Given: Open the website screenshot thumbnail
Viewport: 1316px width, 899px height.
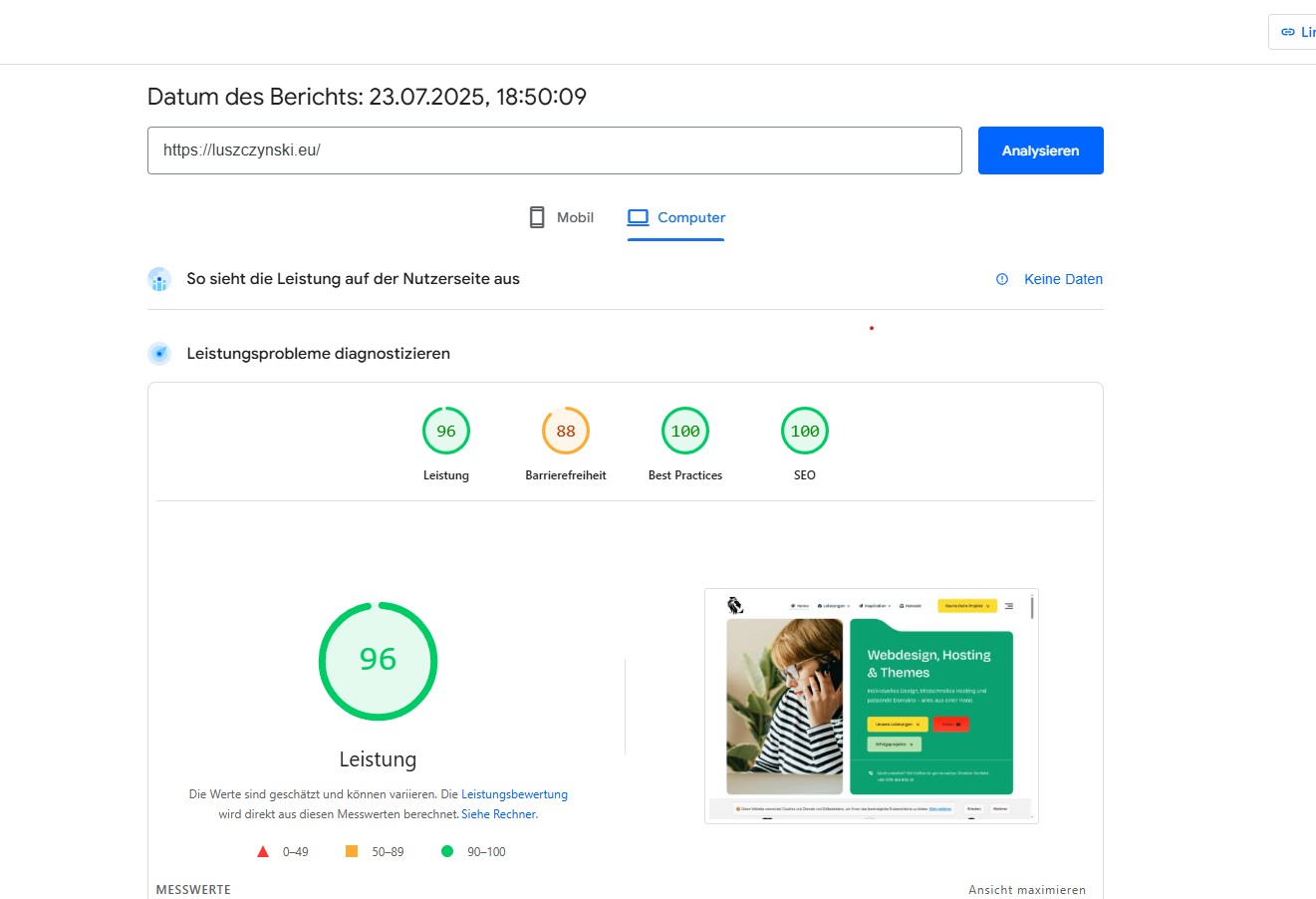Looking at the screenshot, I should pyautogui.click(x=872, y=706).
